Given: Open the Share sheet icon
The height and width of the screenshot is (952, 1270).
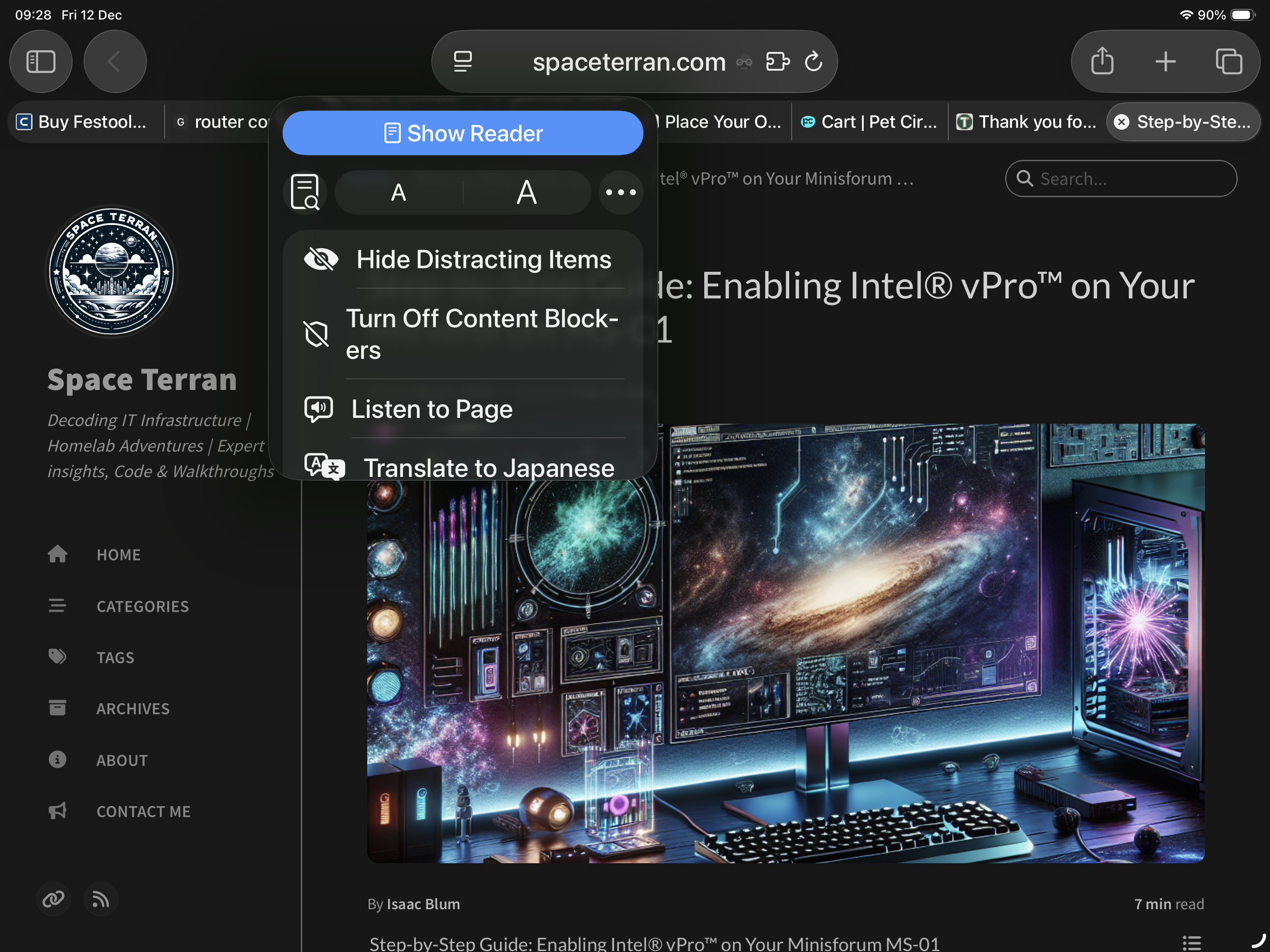Looking at the screenshot, I should (1102, 61).
